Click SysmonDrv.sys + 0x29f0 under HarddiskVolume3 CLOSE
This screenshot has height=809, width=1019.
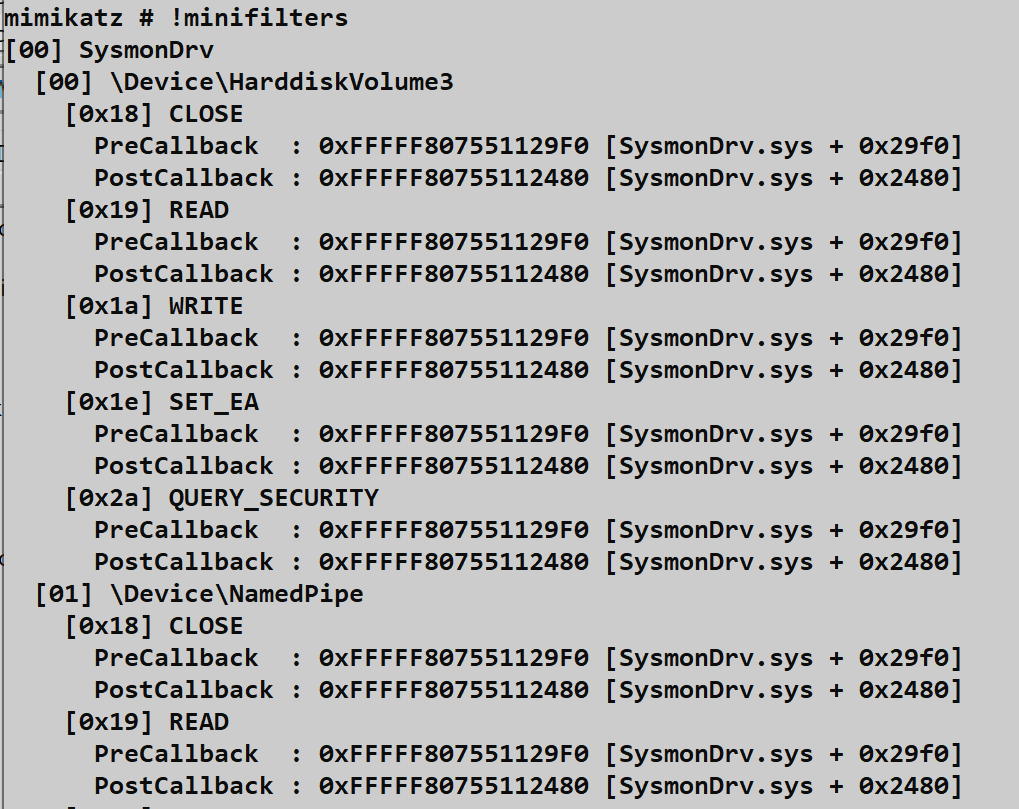(x=783, y=146)
